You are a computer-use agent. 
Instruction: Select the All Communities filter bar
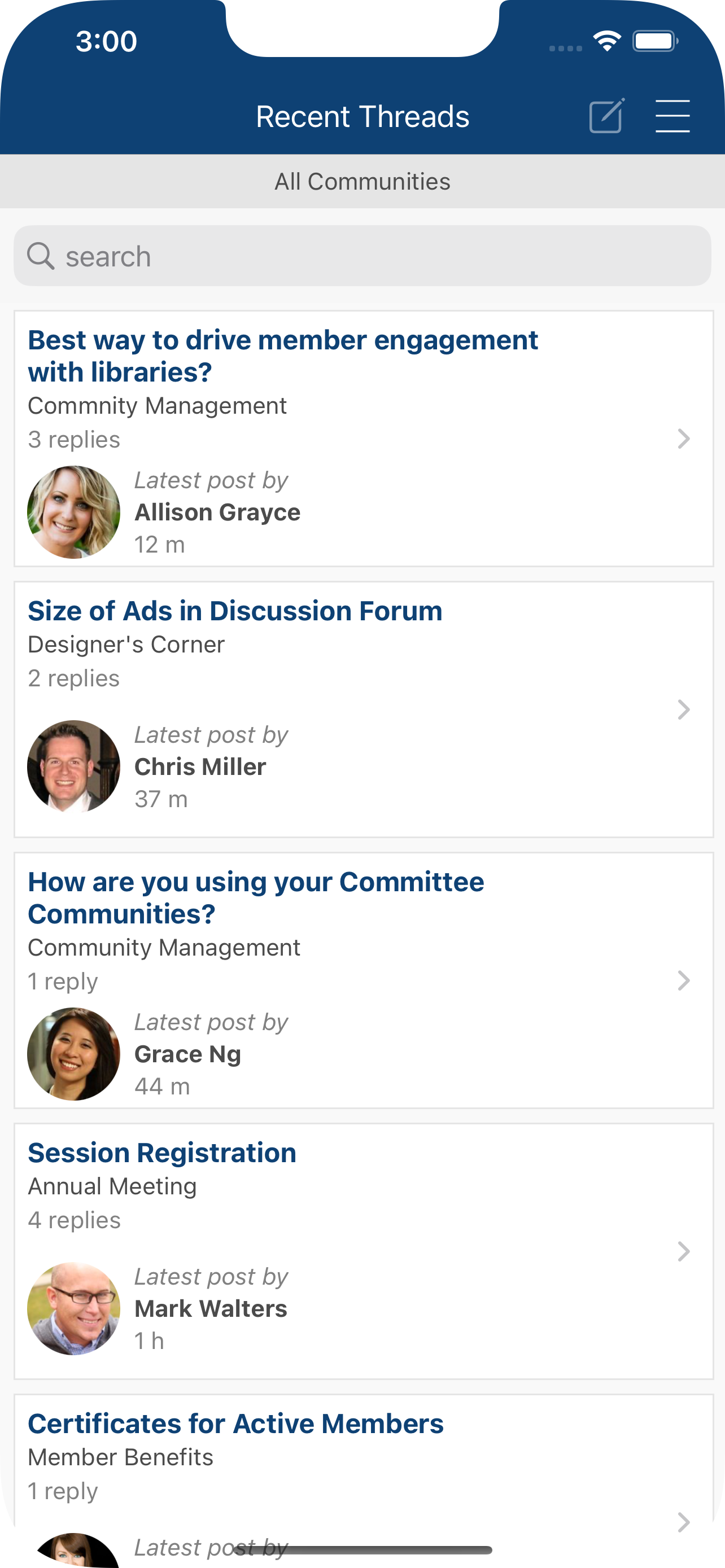(362, 181)
